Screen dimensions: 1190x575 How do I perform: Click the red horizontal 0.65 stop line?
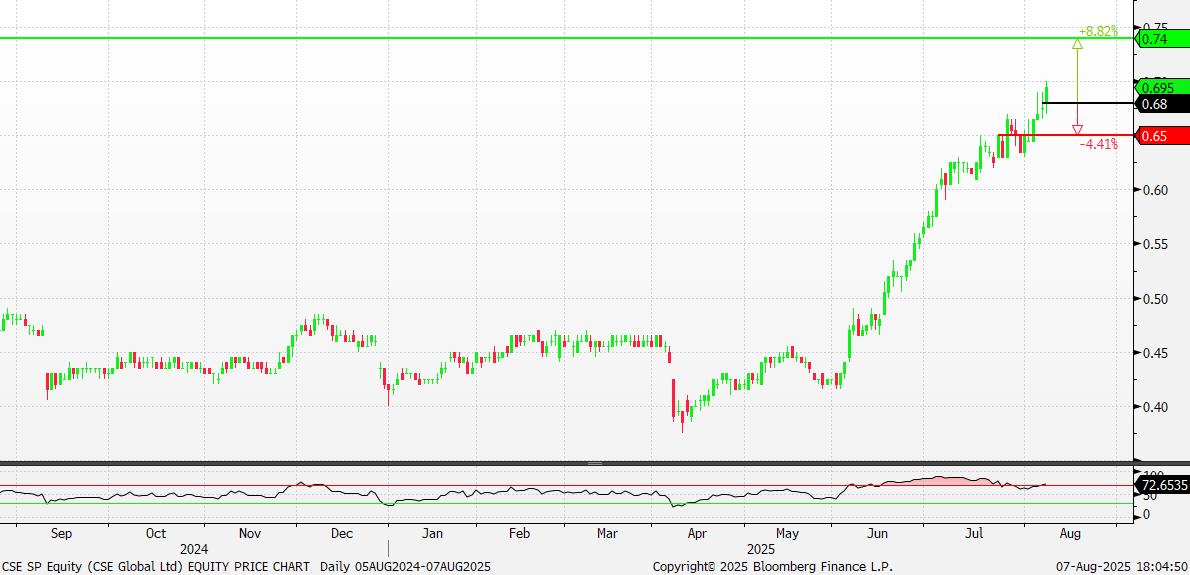click(1066, 135)
